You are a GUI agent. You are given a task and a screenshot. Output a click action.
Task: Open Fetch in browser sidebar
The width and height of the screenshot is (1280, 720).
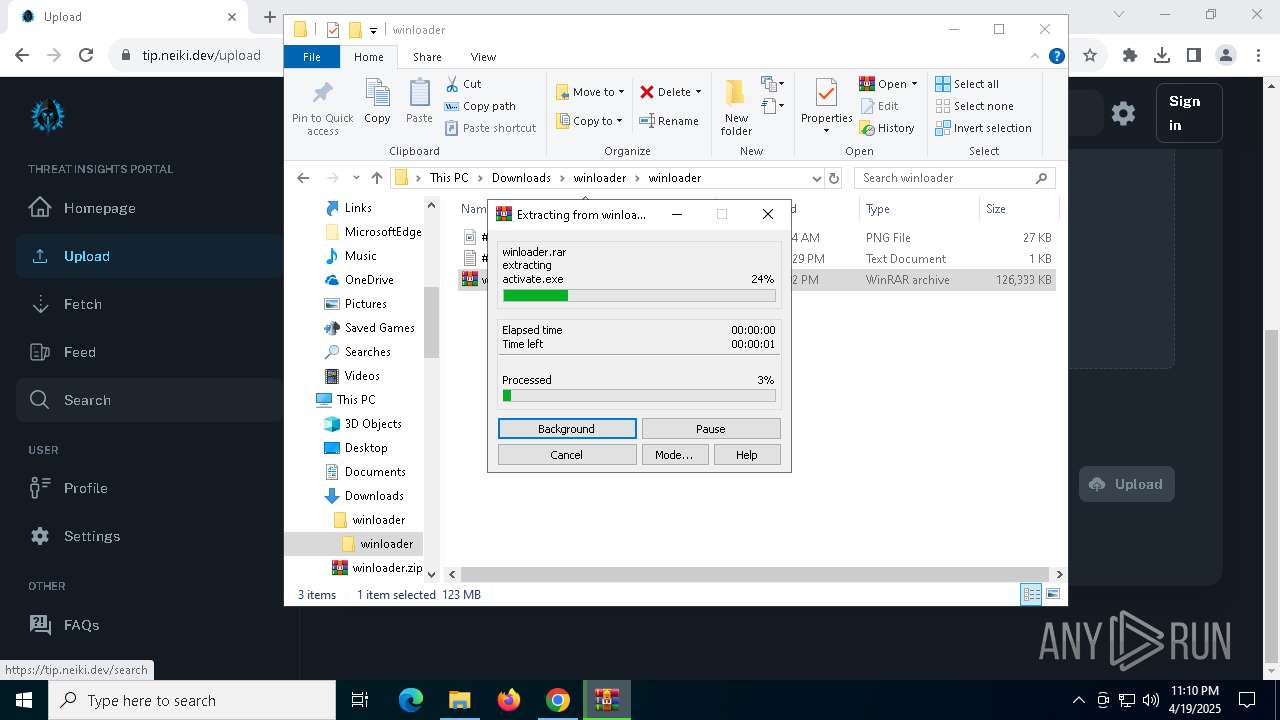click(x=150, y=304)
